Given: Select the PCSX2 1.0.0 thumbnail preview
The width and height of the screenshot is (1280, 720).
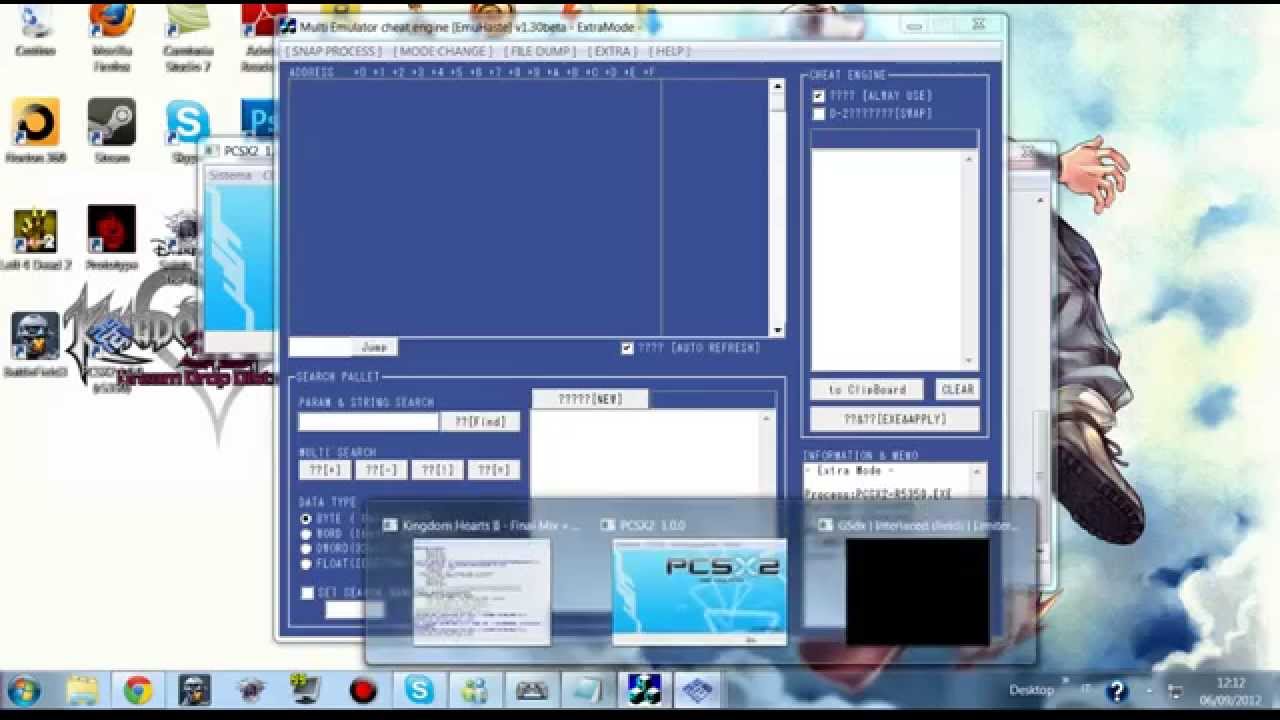Looking at the screenshot, I should pos(700,592).
